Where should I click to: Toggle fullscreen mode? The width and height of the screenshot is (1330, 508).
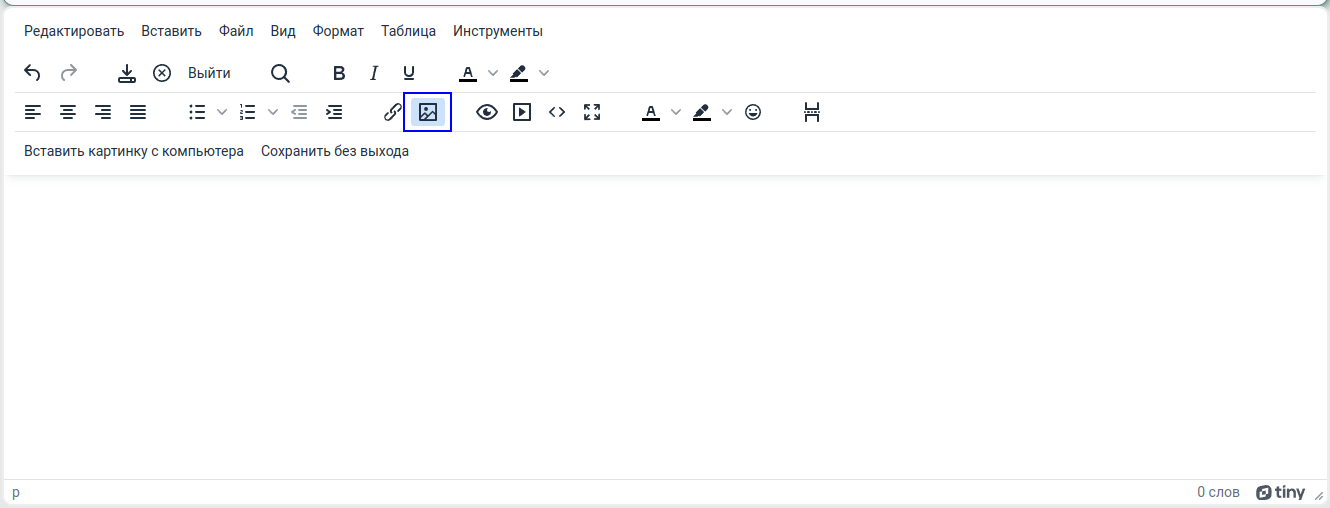pos(592,112)
